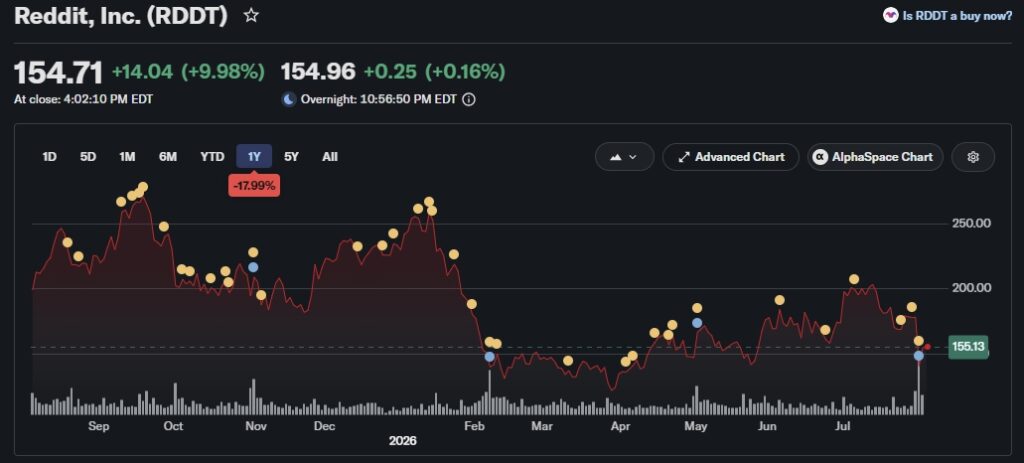Switch chart to 5Y range
Image resolution: width=1024 pixels, height=463 pixels.
(x=291, y=157)
